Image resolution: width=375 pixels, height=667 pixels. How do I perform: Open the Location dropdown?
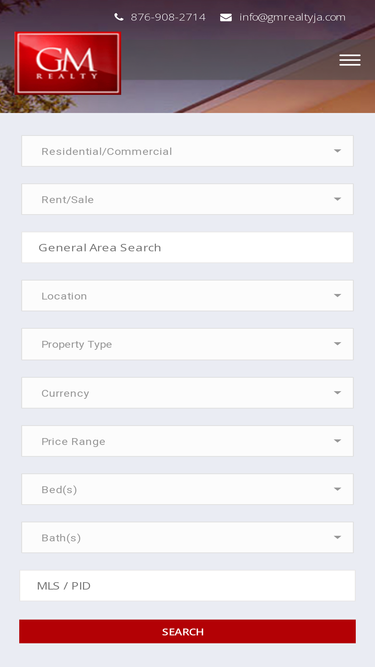[188, 296]
